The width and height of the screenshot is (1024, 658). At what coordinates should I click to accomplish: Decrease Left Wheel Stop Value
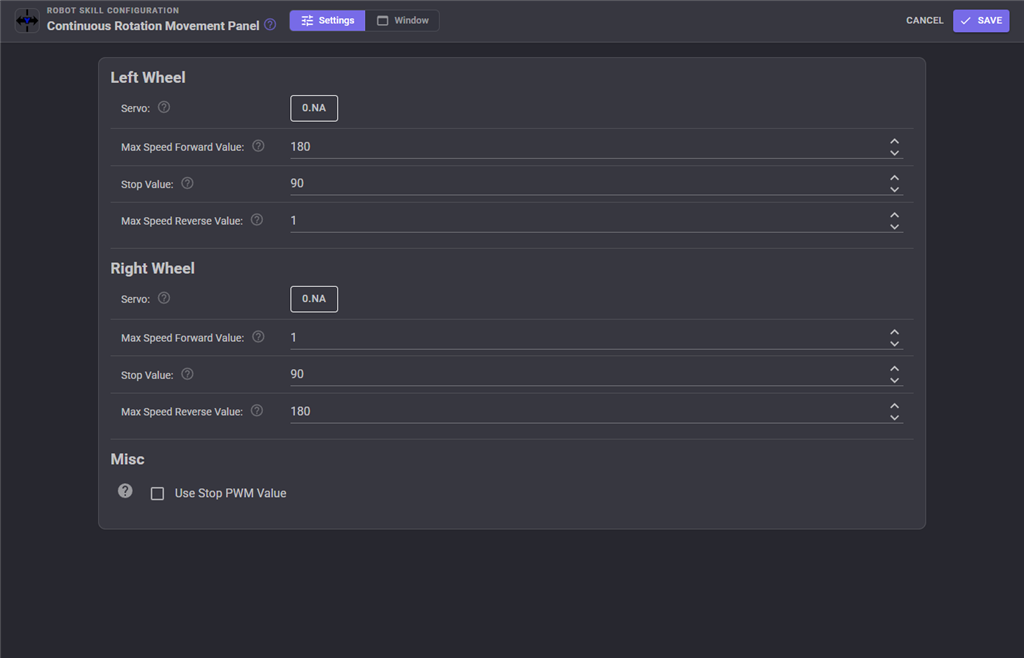click(895, 189)
